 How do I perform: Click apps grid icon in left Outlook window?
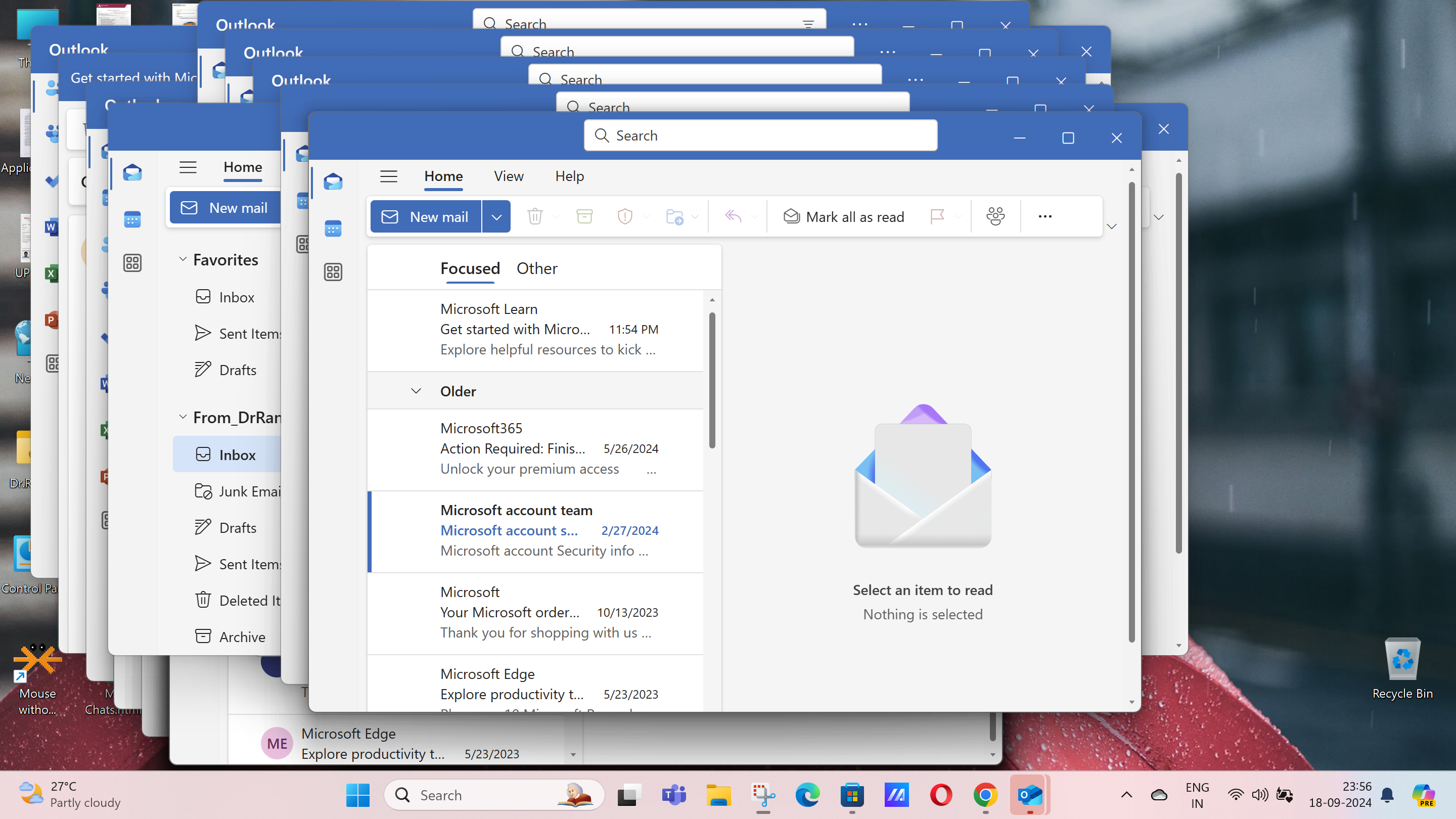[132, 263]
